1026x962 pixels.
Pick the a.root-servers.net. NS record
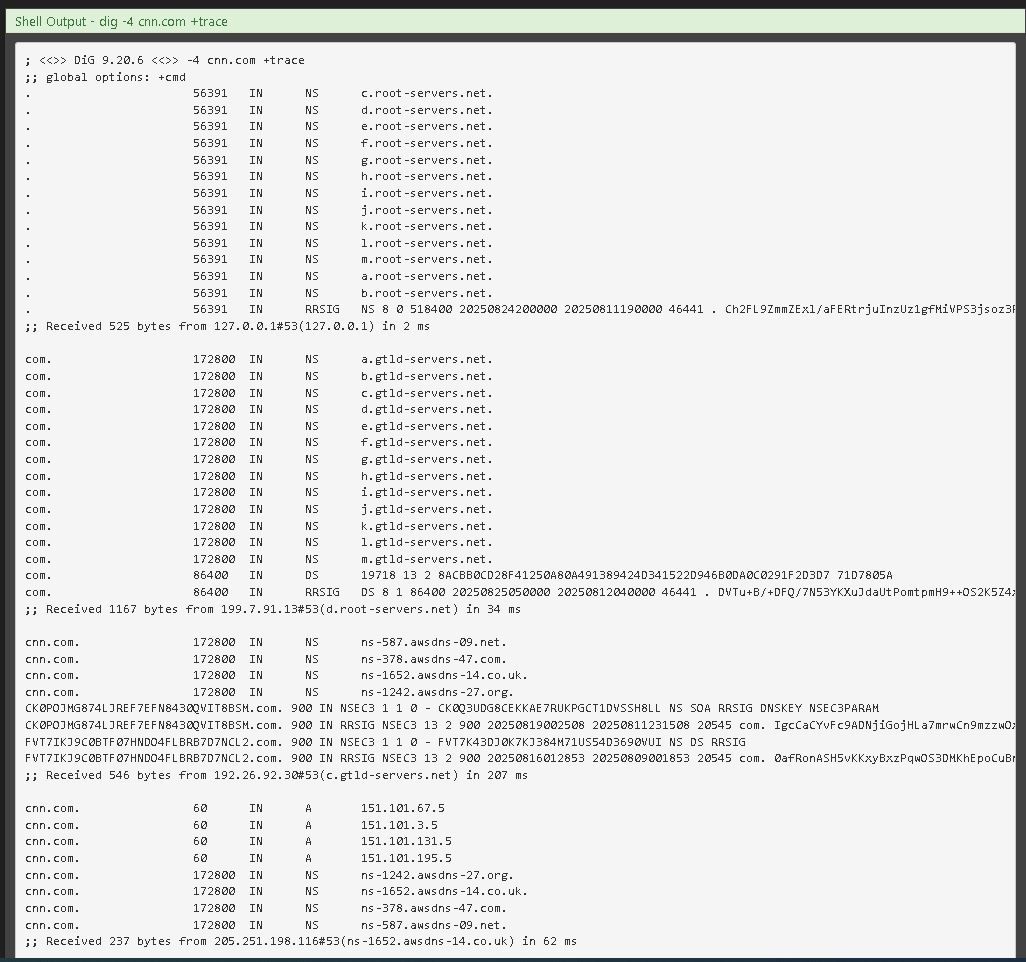(259, 277)
